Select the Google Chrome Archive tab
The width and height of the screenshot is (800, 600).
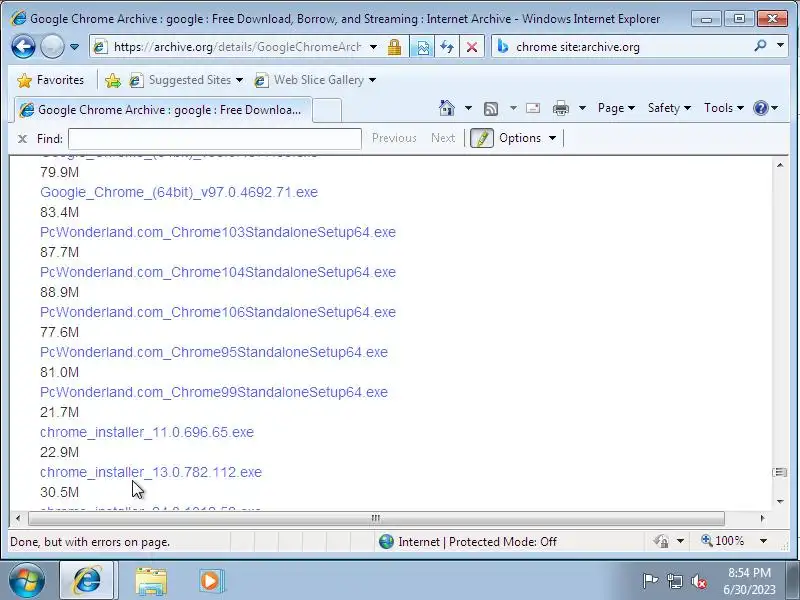[162, 110]
